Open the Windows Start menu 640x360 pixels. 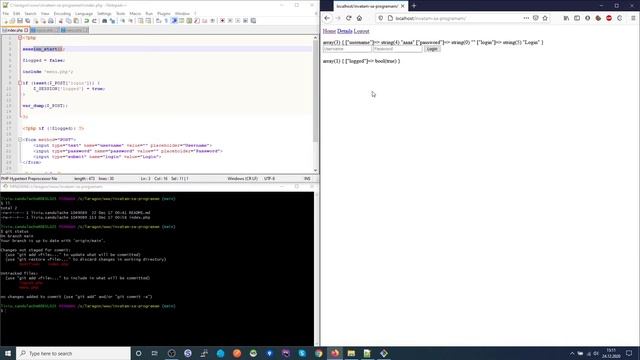pos(8,353)
